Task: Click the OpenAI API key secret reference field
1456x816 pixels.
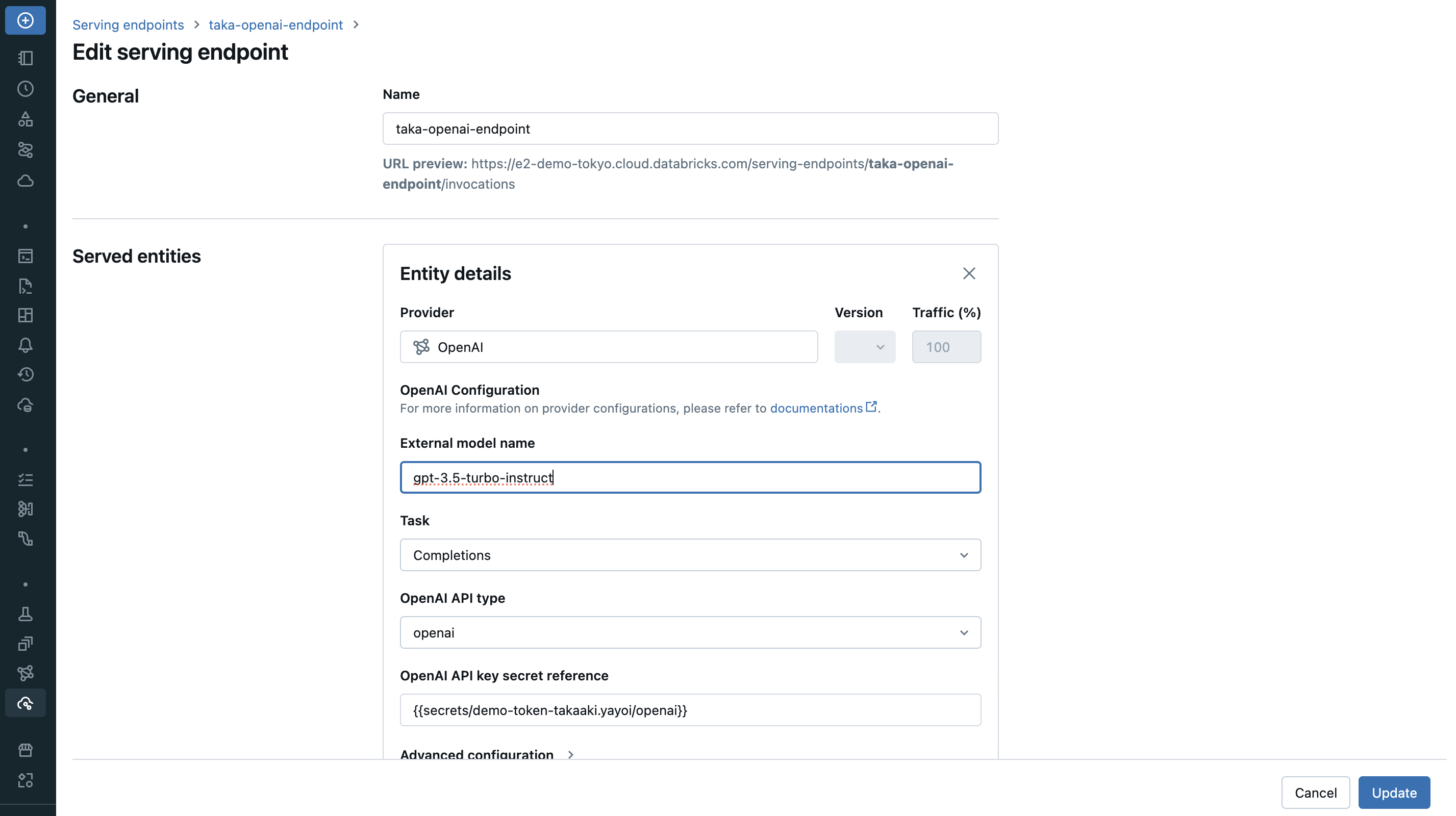Action: 690,710
